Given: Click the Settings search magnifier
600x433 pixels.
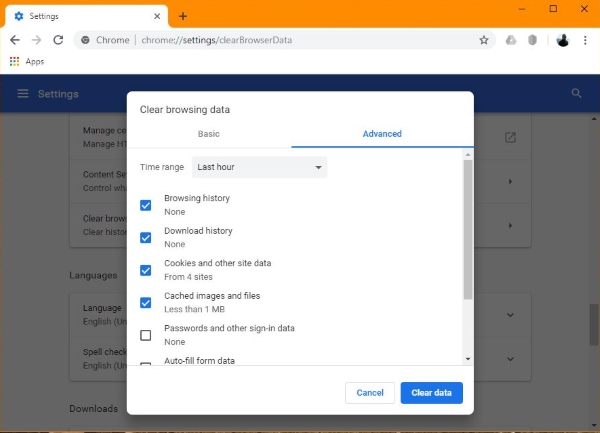Looking at the screenshot, I should coord(576,93).
